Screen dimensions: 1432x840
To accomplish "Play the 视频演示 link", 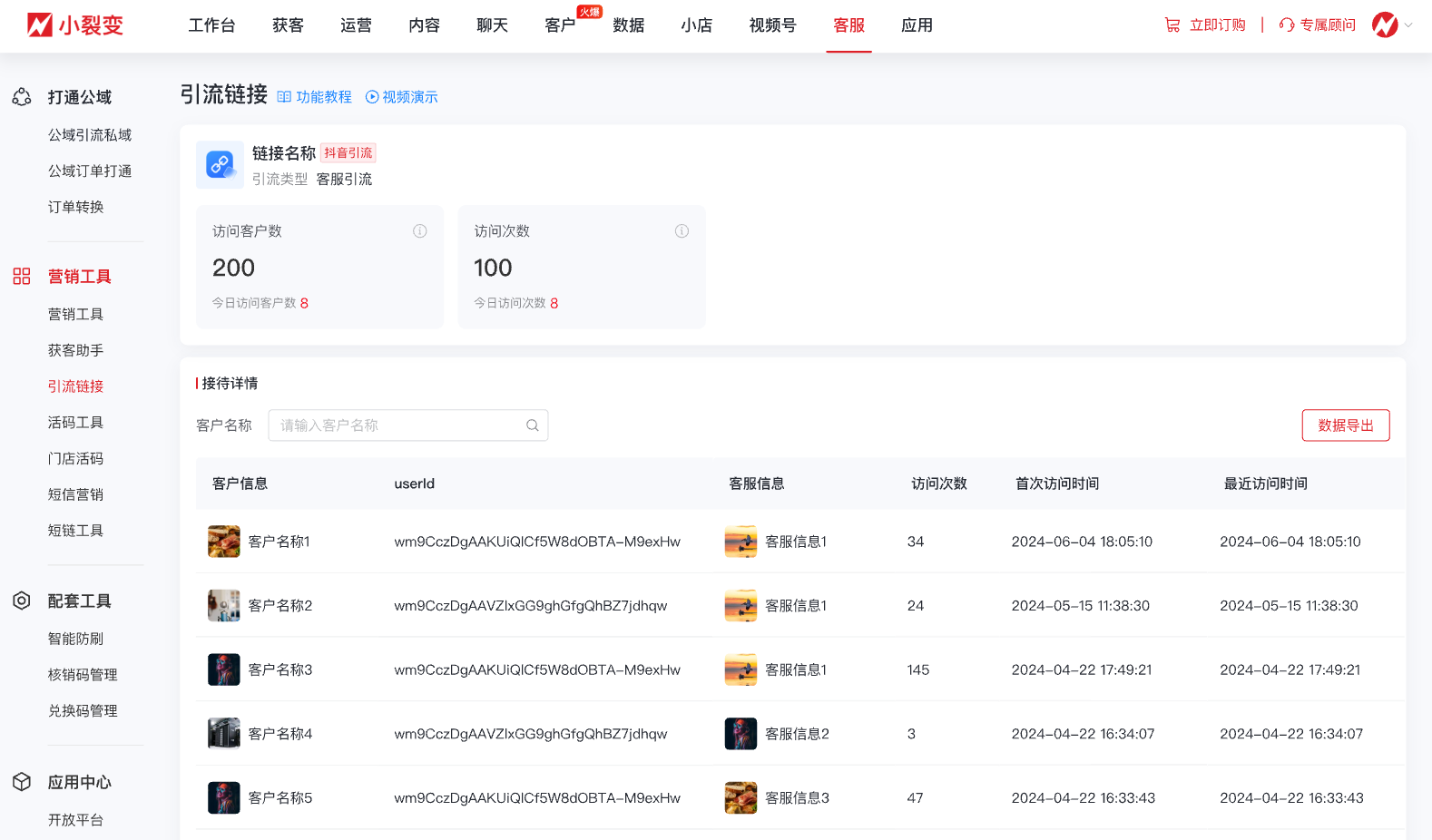I will pyautogui.click(x=402, y=97).
